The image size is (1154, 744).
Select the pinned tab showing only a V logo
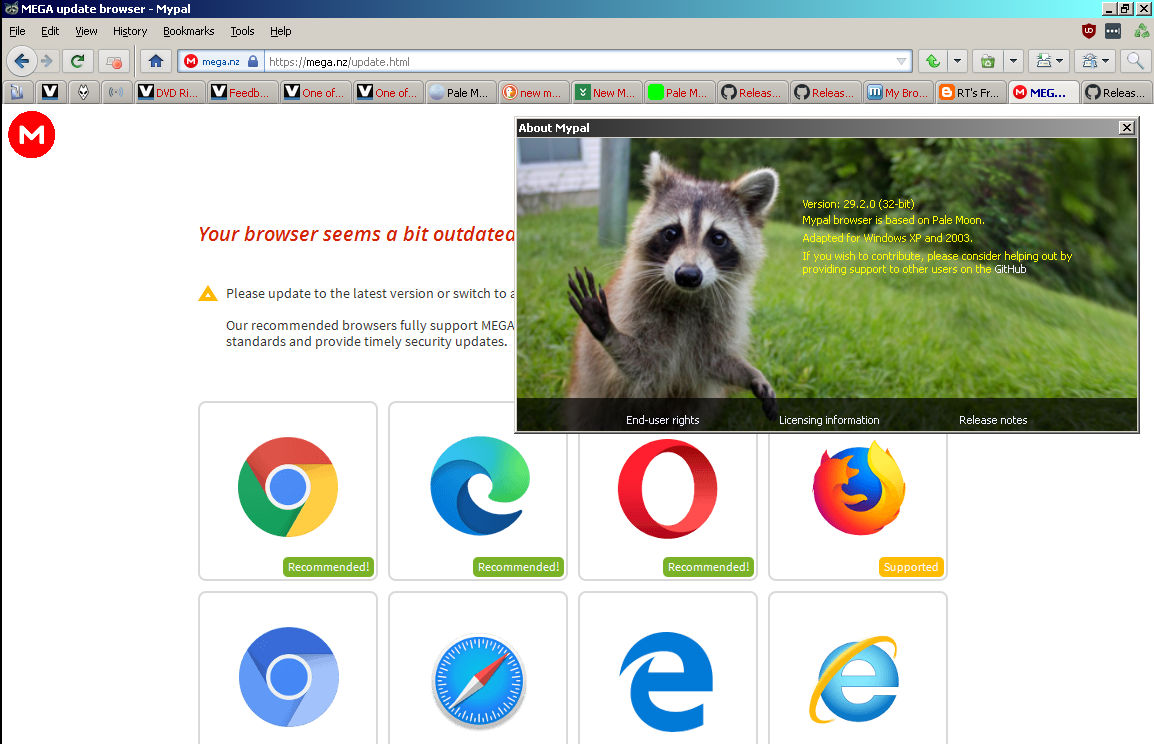[50, 92]
